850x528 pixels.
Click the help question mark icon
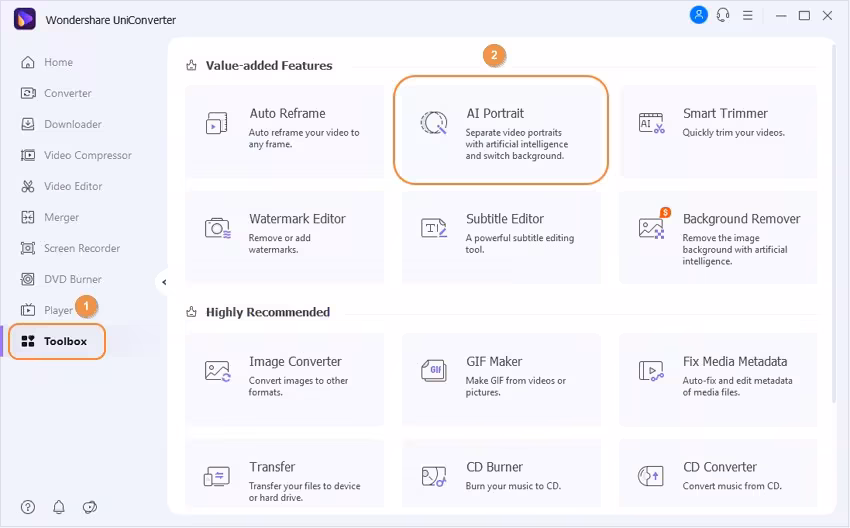tap(28, 507)
